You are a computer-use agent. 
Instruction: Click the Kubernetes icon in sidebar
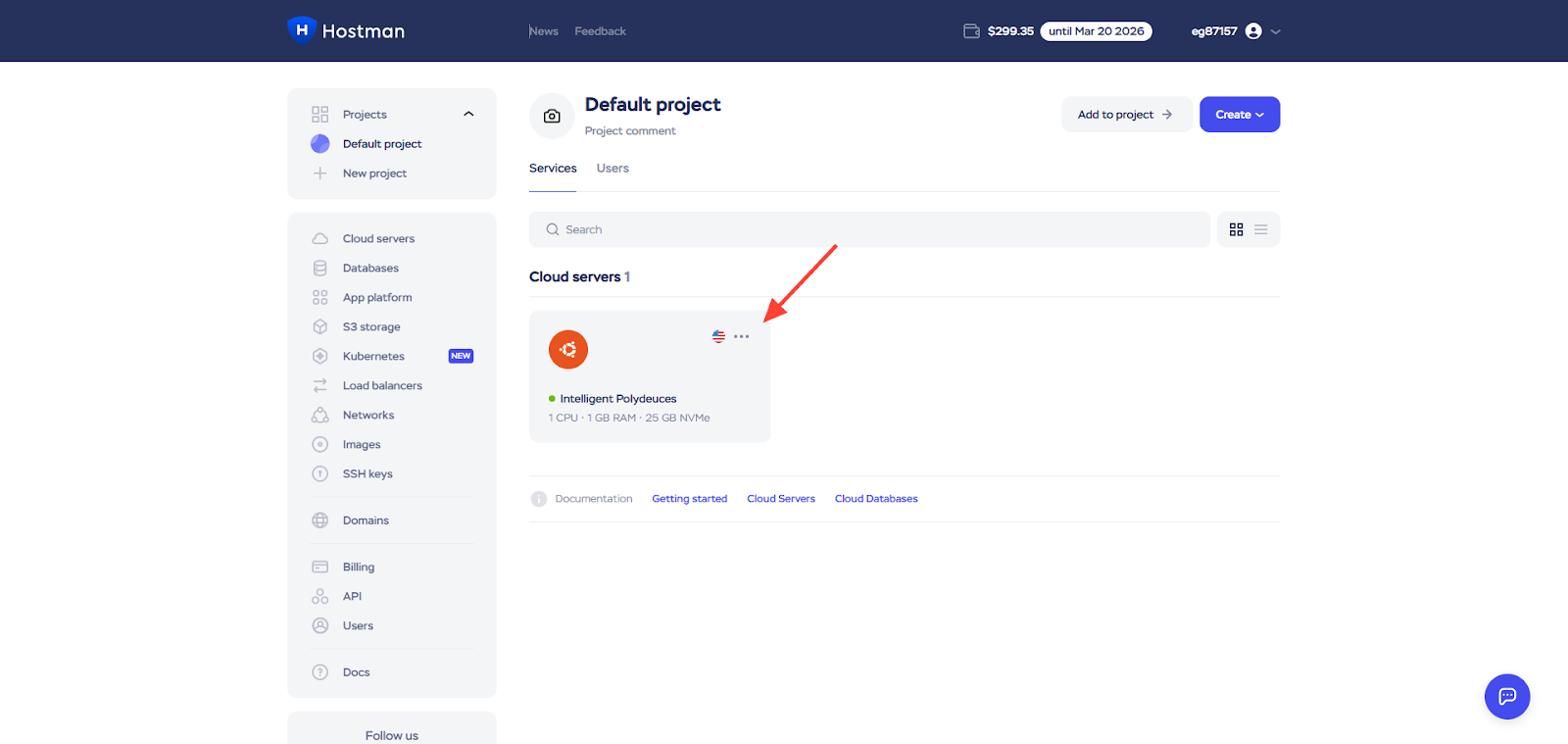[x=319, y=357]
